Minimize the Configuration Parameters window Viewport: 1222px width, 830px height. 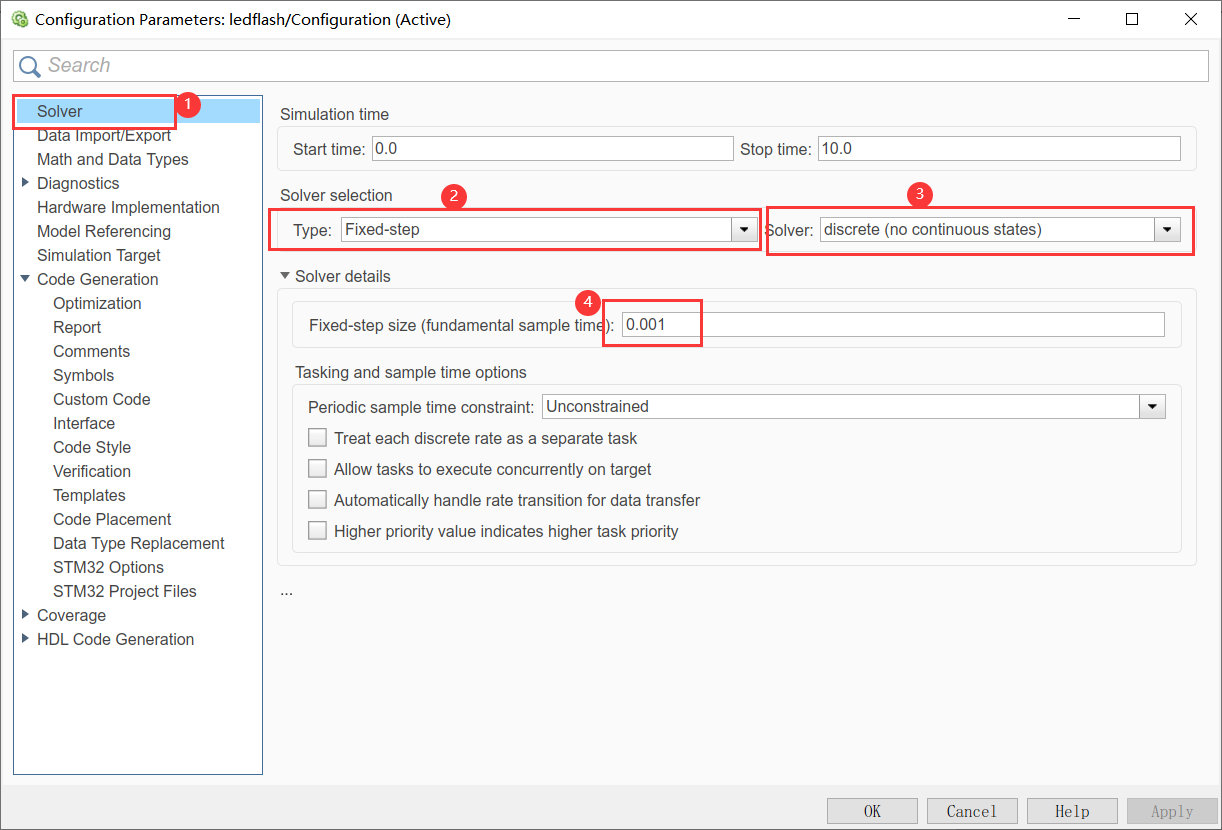[x=1073, y=19]
